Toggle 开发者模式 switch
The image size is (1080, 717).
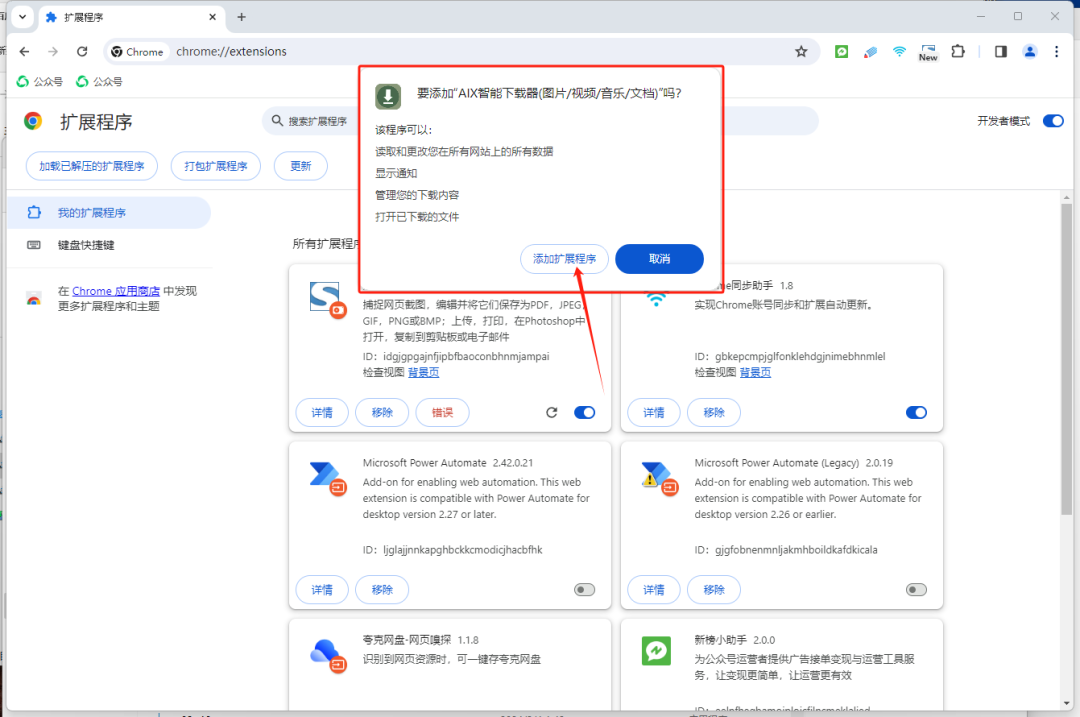pyautogui.click(x=1053, y=121)
